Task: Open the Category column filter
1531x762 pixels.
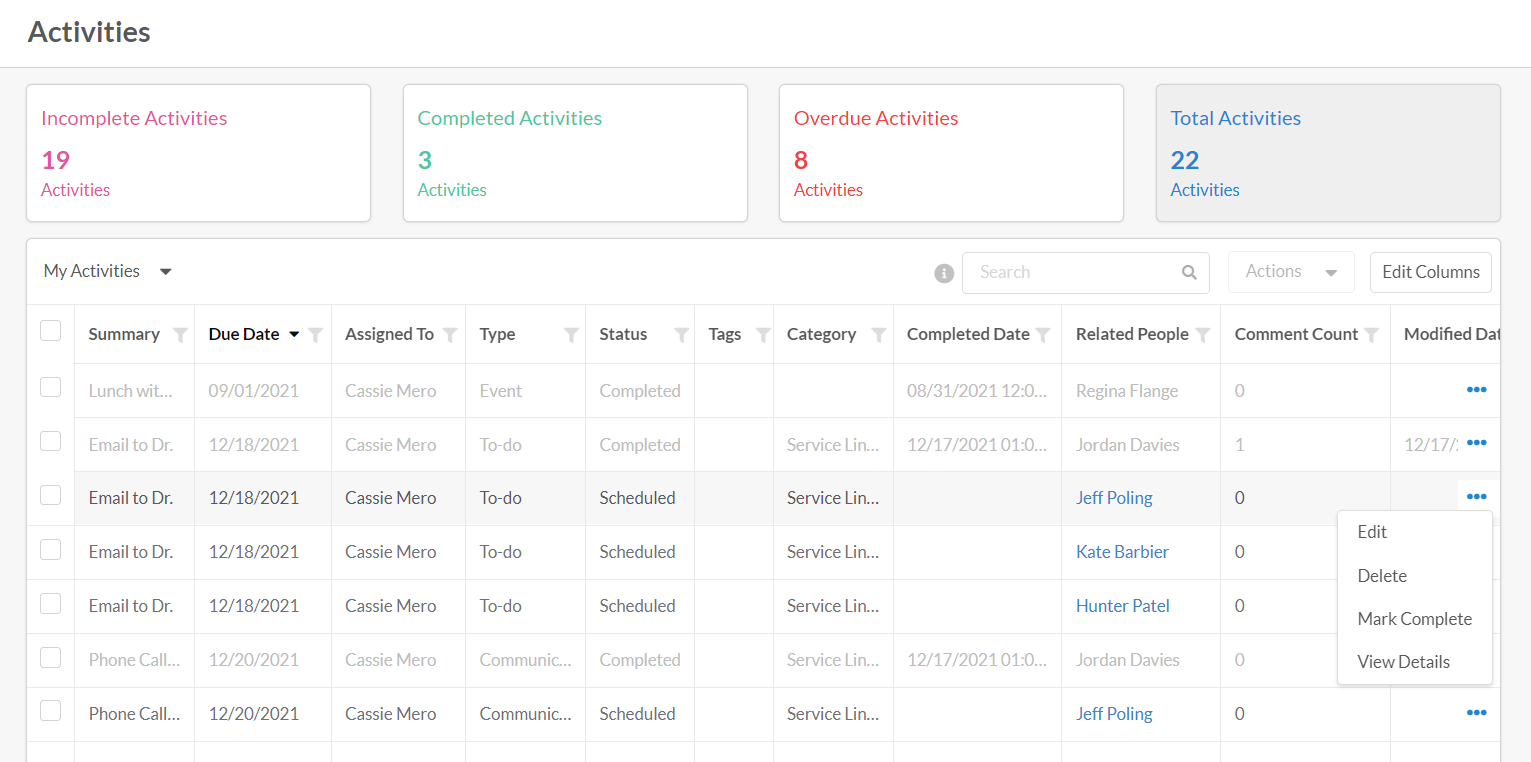Action: 879,335
